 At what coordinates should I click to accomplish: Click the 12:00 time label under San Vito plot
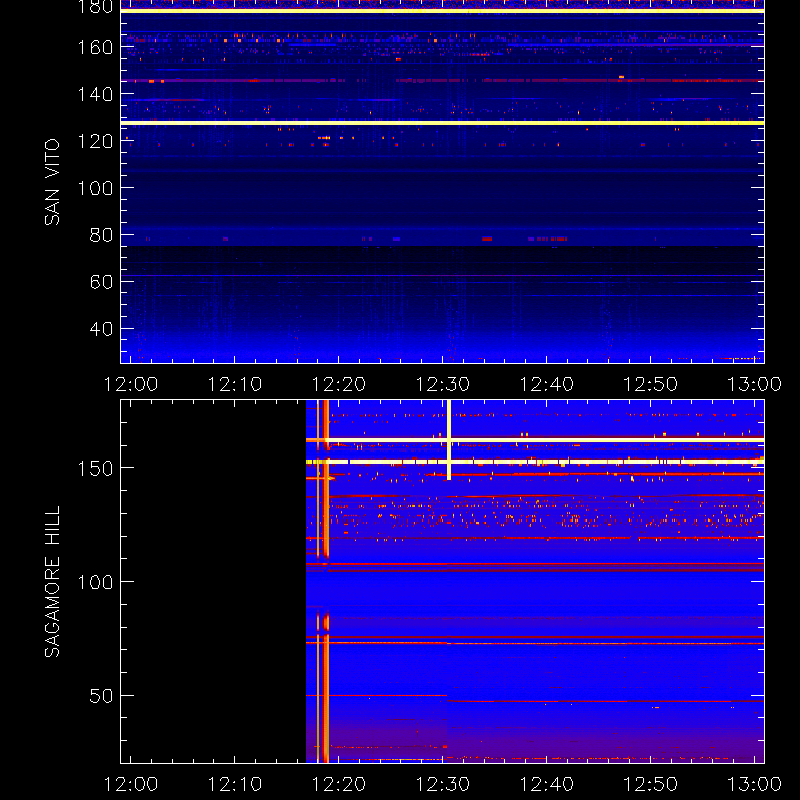click(x=131, y=384)
